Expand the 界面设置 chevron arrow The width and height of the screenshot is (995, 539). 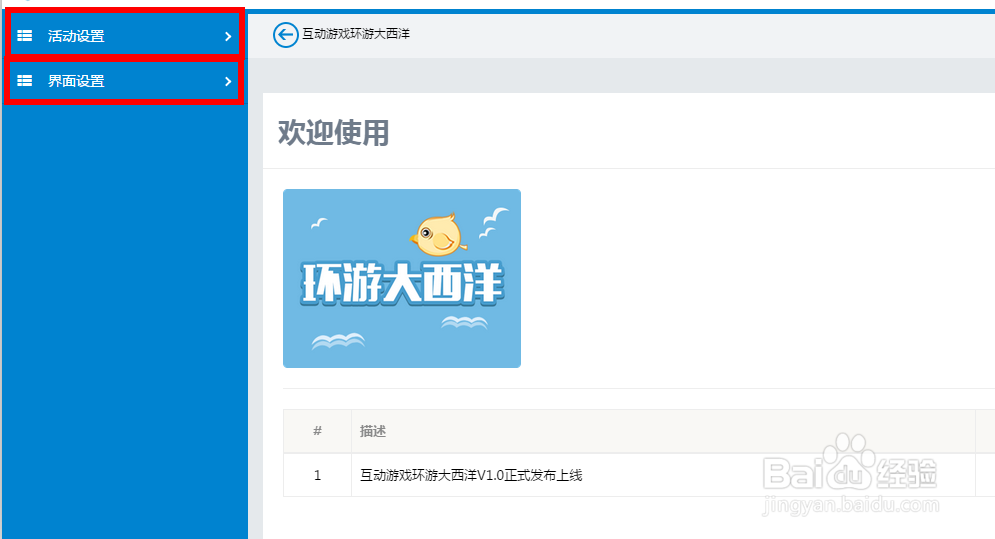click(228, 81)
